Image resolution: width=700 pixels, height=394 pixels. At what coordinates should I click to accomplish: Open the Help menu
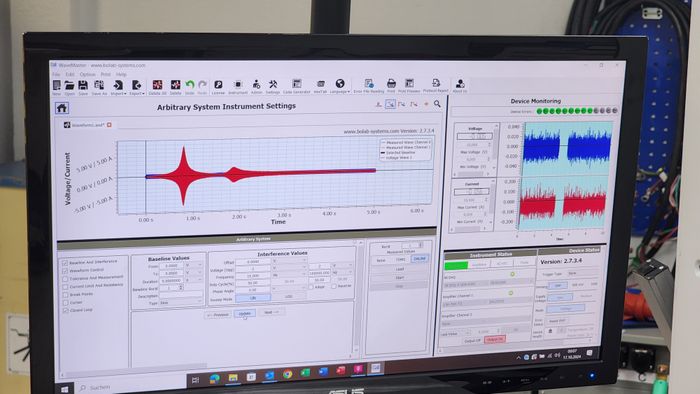[121, 75]
